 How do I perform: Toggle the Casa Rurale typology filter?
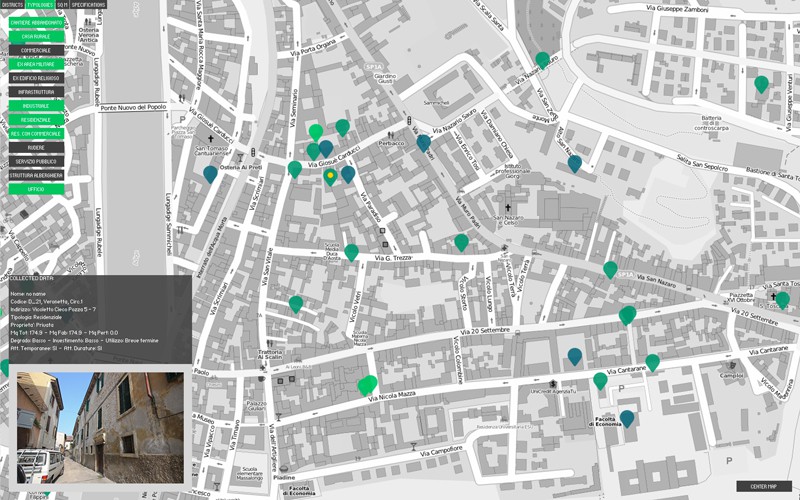click(36, 37)
